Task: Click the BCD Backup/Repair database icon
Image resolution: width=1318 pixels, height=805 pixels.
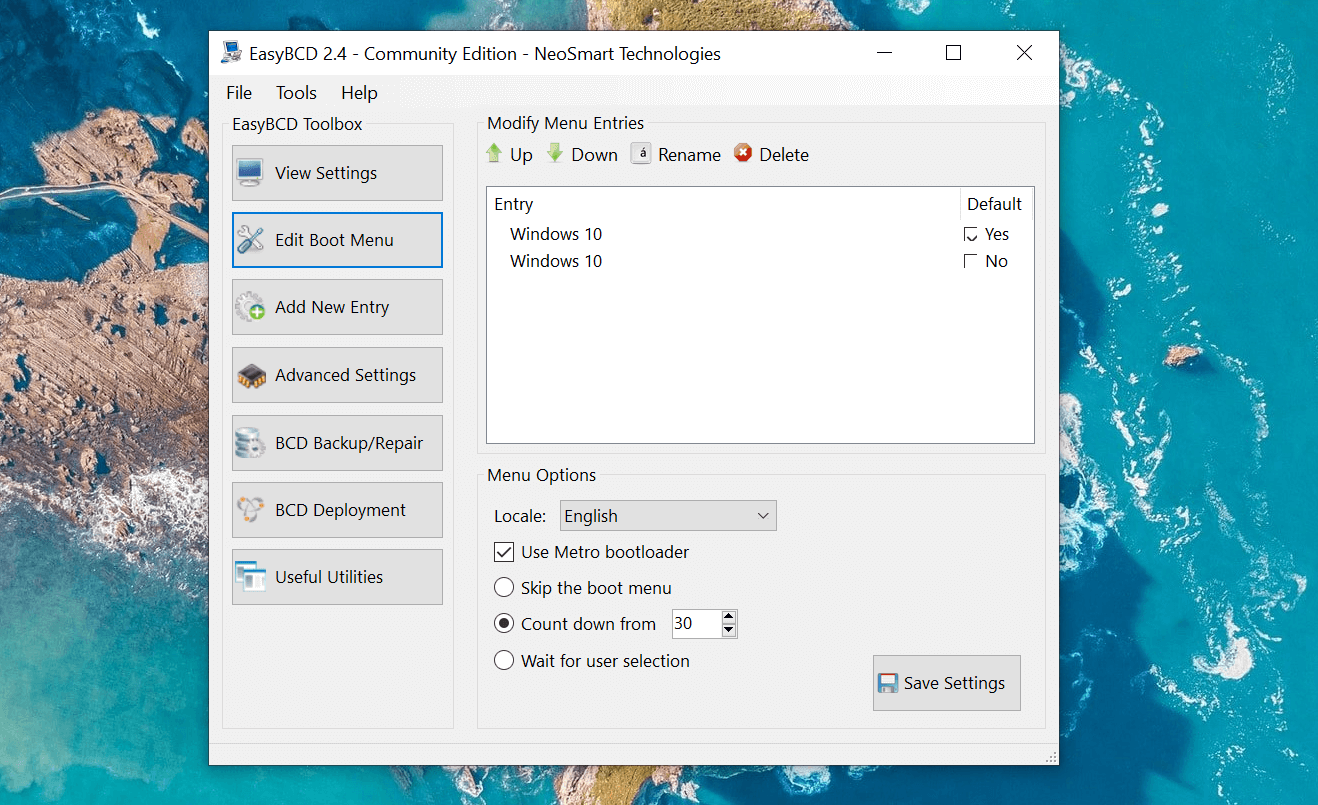Action: pyautogui.click(x=250, y=443)
